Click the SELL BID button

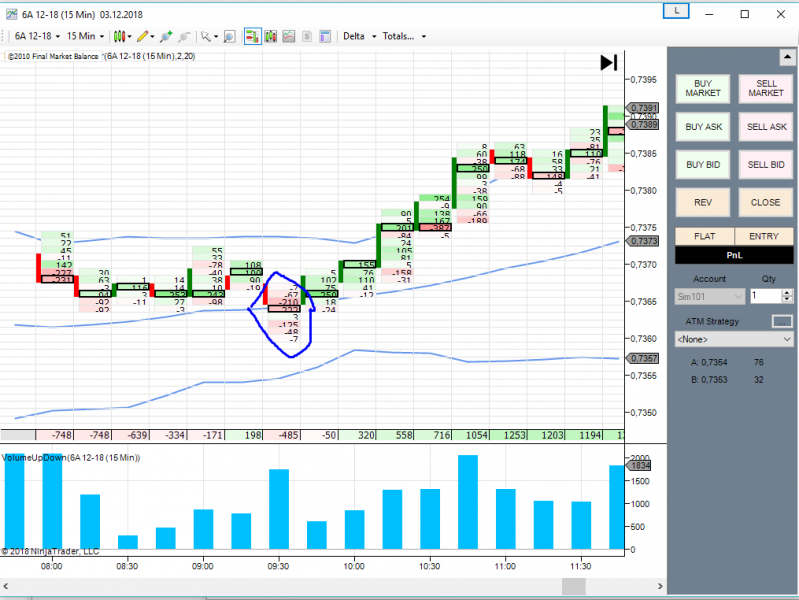pos(766,165)
